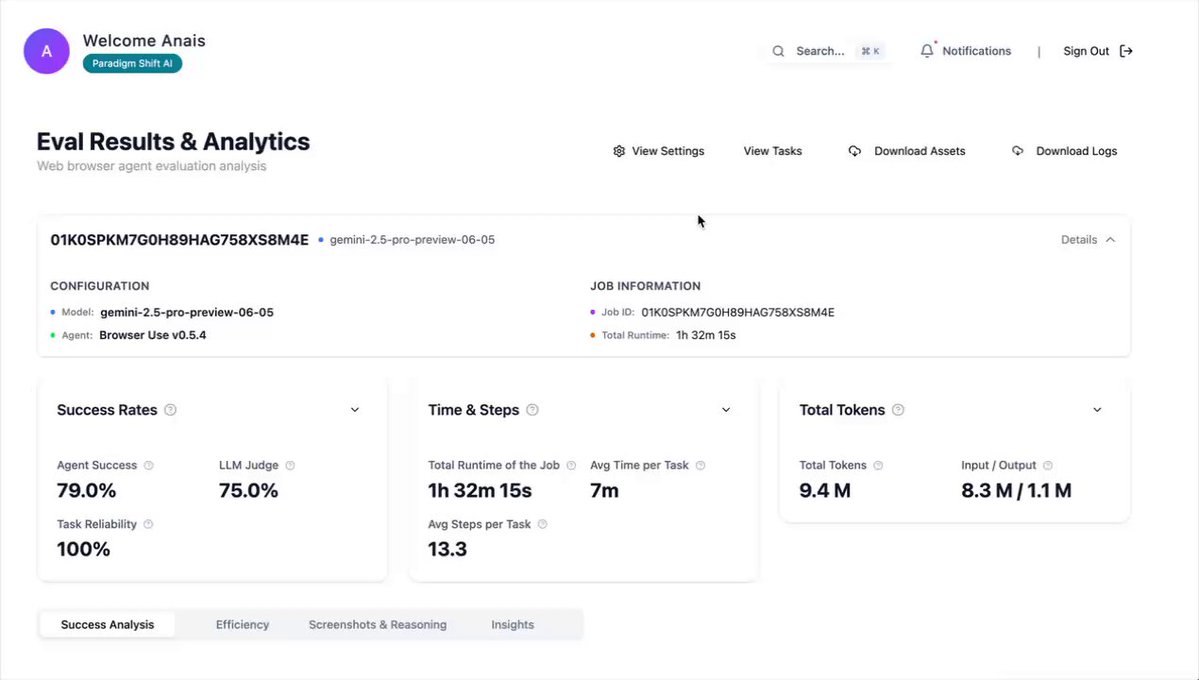Expand the Total Tokens card chevron
Screen dimensions: 1199x680
pos(1097,410)
